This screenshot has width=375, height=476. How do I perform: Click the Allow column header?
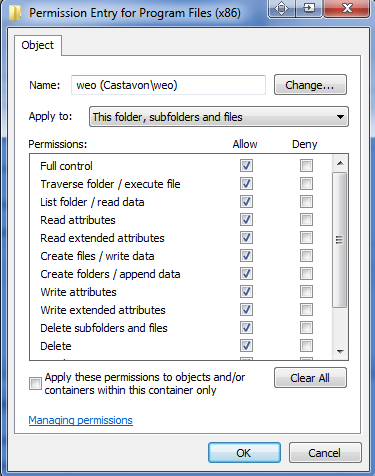pyautogui.click(x=245, y=144)
